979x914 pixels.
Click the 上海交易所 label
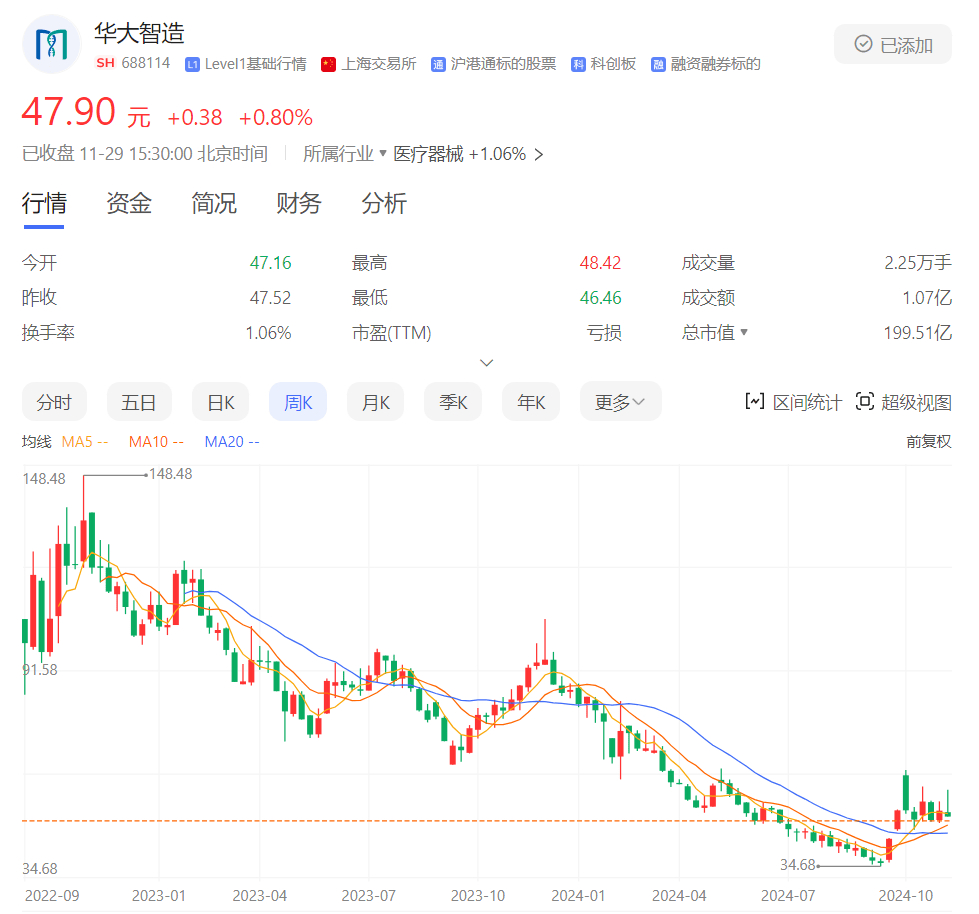click(x=378, y=64)
